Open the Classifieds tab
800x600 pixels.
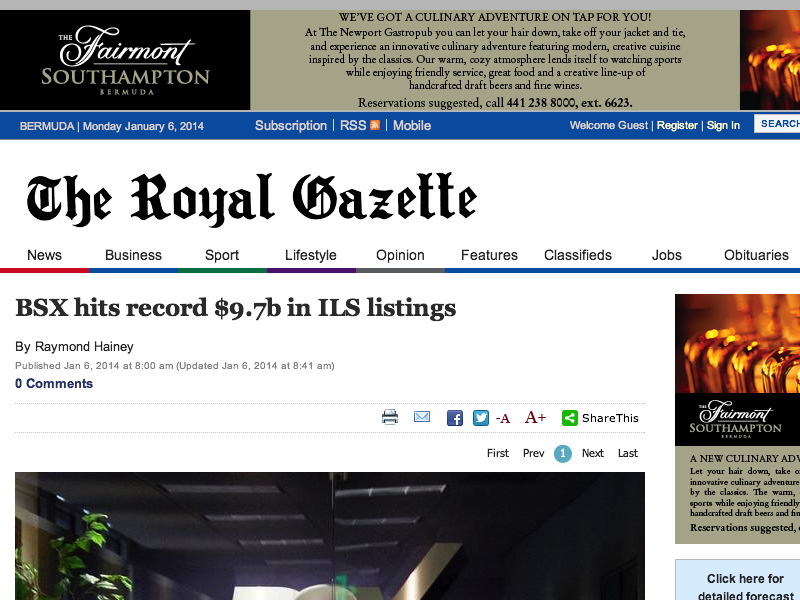point(578,255)
